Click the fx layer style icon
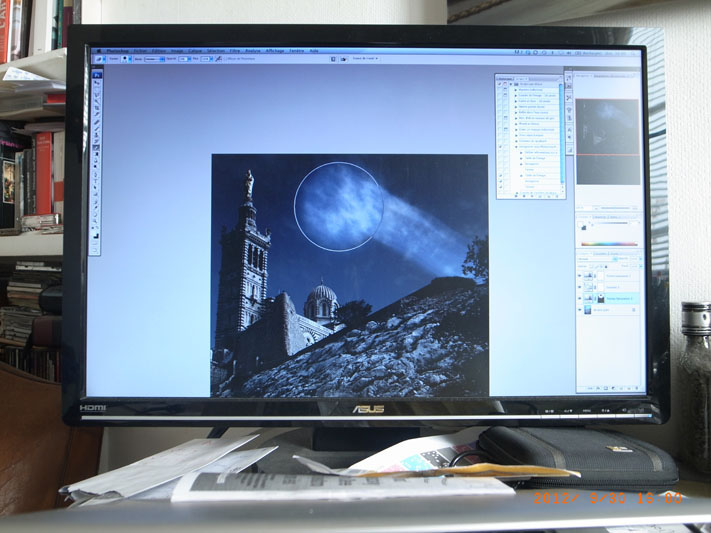Viewport: 711px width, 533px height. 598,388
